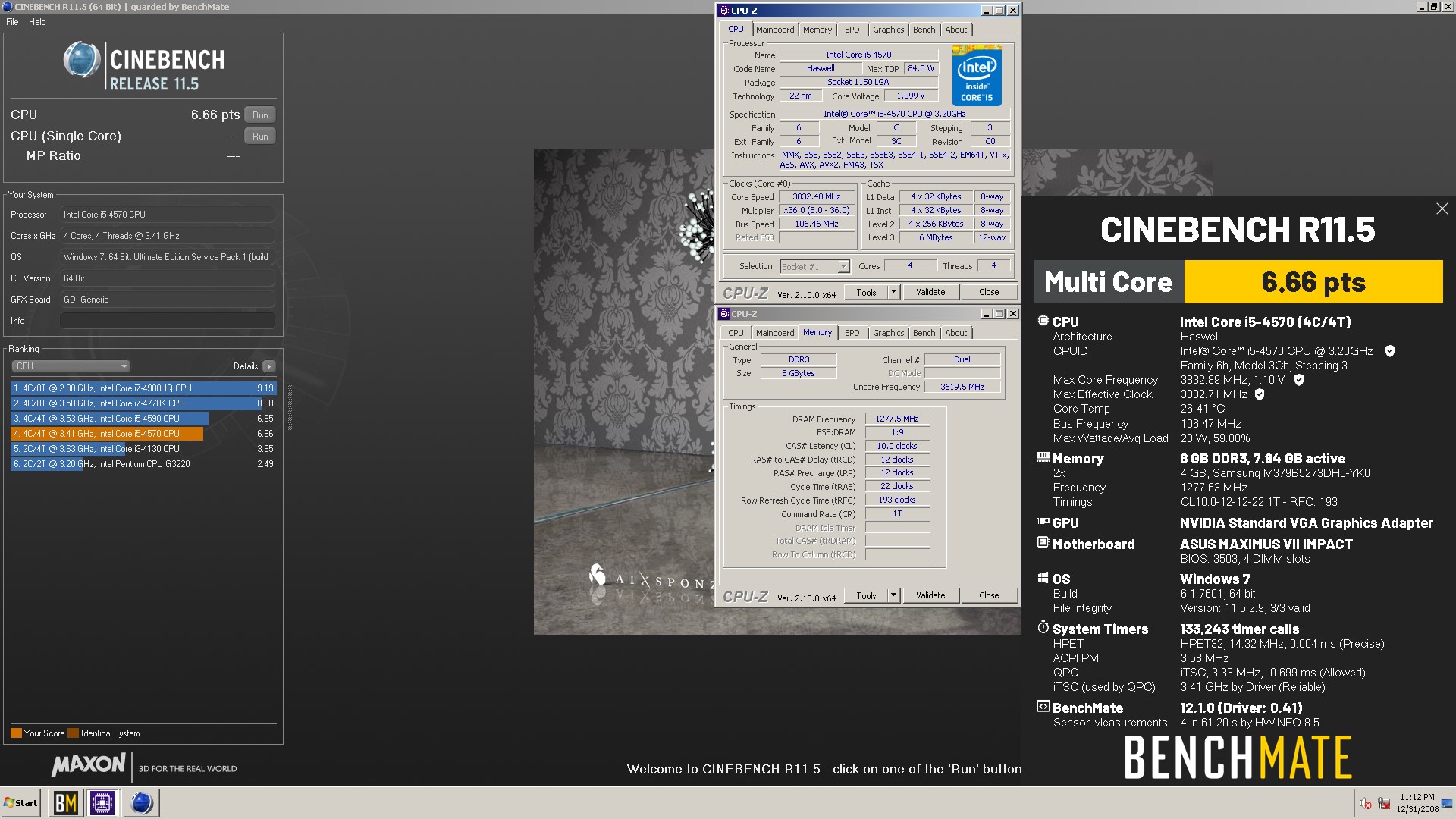Open the BenchMate taskbar icon
Screen dimensions: 1456x819
66,802
